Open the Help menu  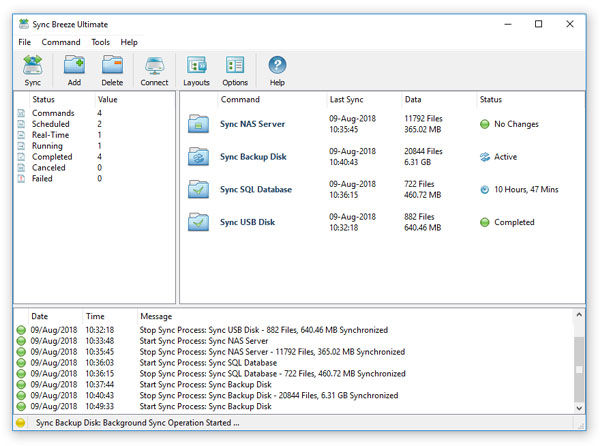click(x=129, y=42)
